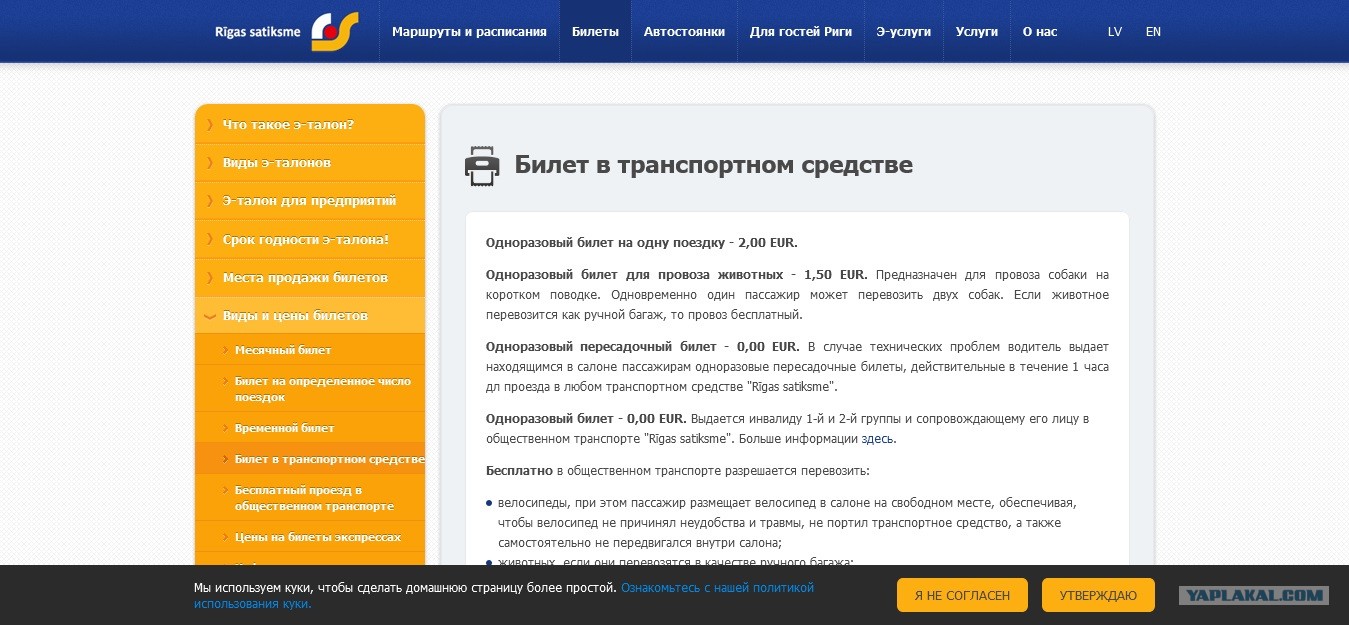
Task: Open sidebar item Что такое э-талон?
Action: click(310, 124)
